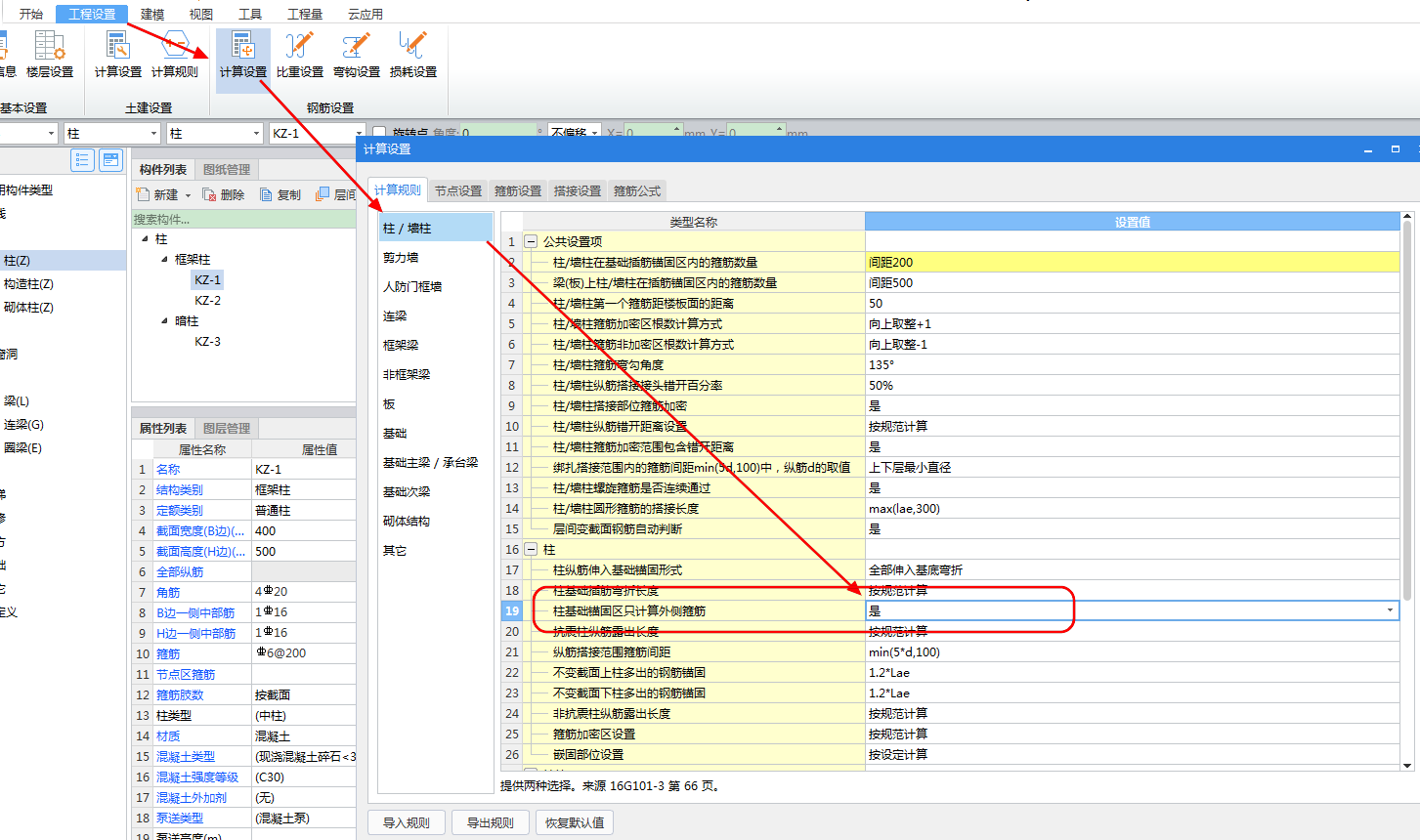Click 导出规则 button
This screenshot has width=1420, height=840.
click(x=491, y=822)
